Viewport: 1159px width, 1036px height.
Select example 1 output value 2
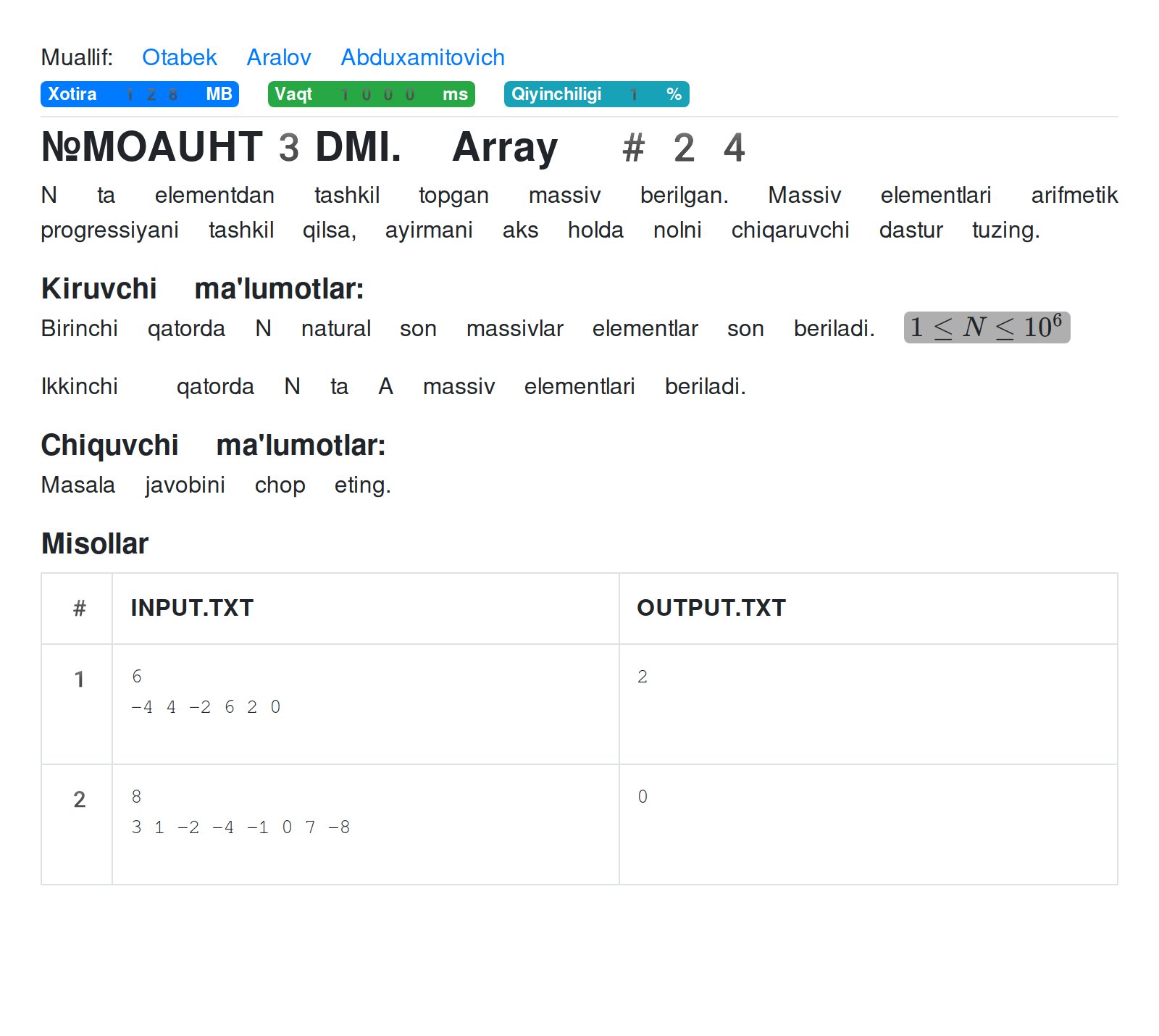[643, 677]
